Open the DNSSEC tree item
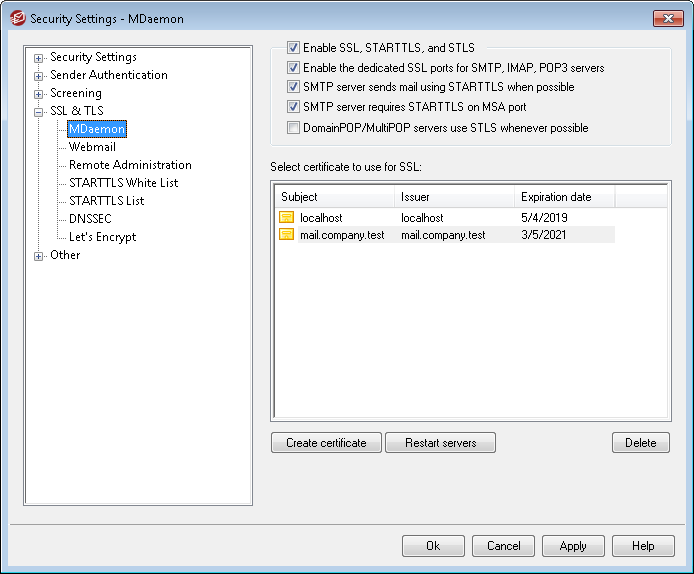The width and height of the screenshot is (694, 574). pyautogui.click(x=90, y=219)
